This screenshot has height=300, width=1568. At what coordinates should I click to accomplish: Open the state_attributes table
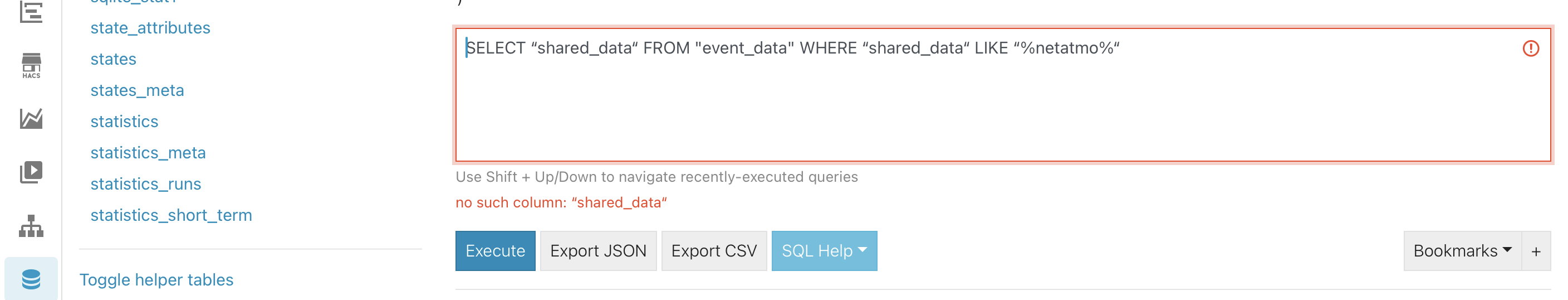(x=150, y=28)
